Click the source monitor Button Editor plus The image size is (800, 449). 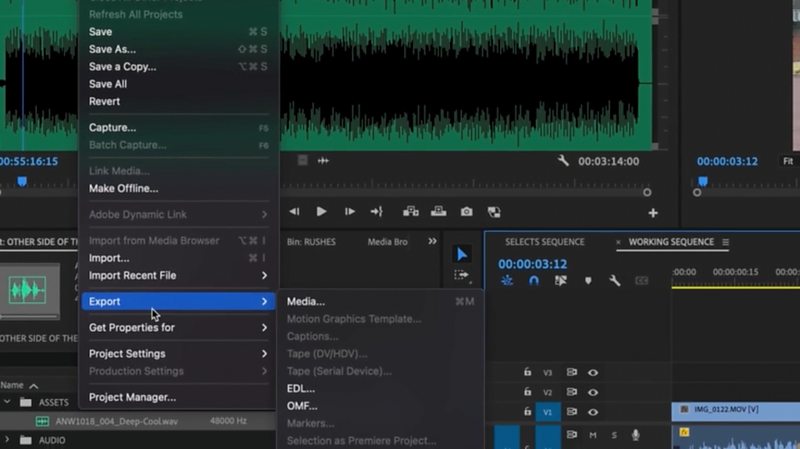[653, 213]
